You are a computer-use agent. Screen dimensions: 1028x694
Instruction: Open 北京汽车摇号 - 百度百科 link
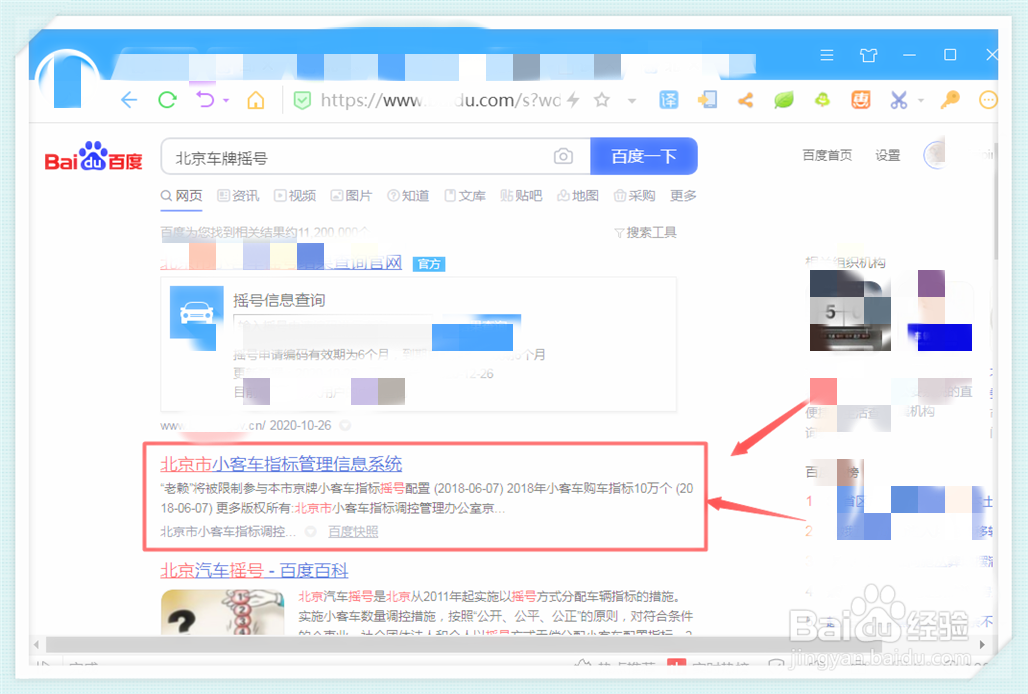254,570
